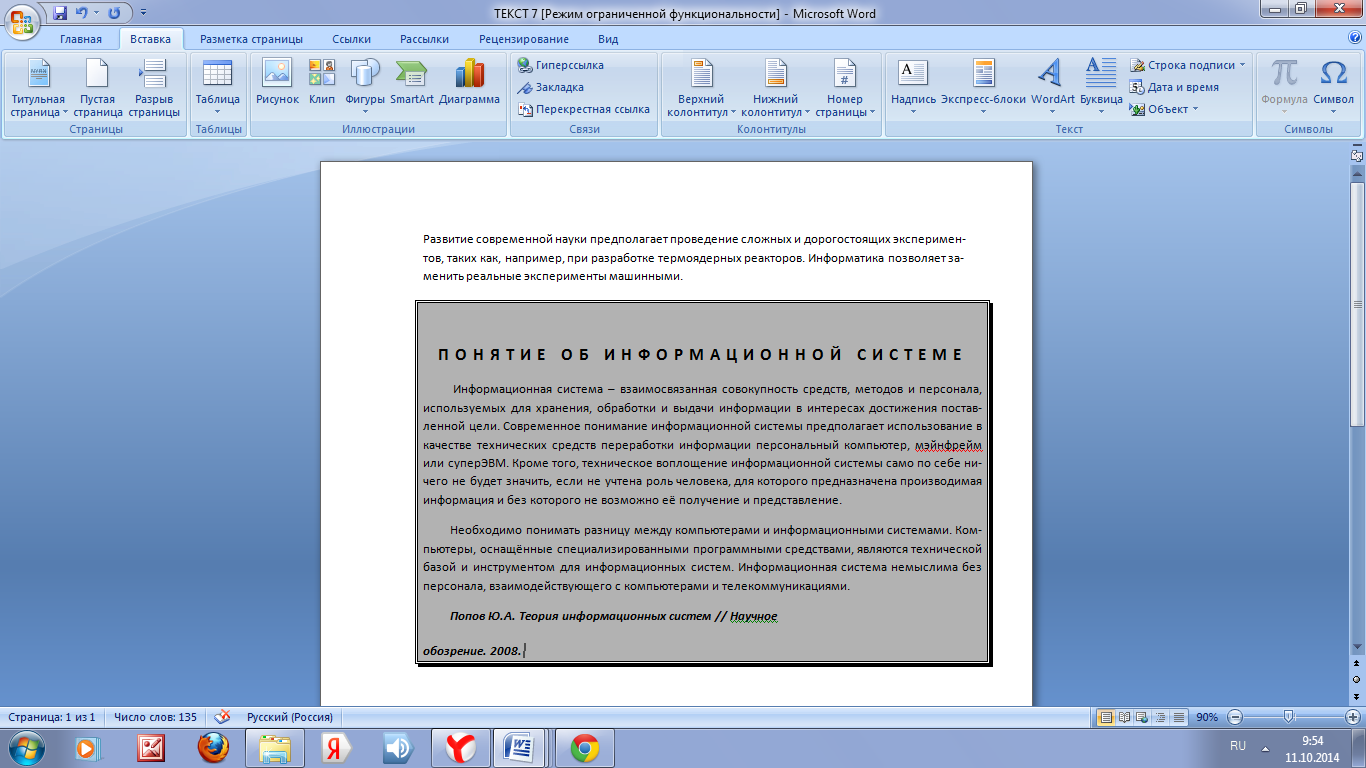Open Номер страницы page number menu
The height and width of the screenshot is (768, 1366).
coord(845,87)
